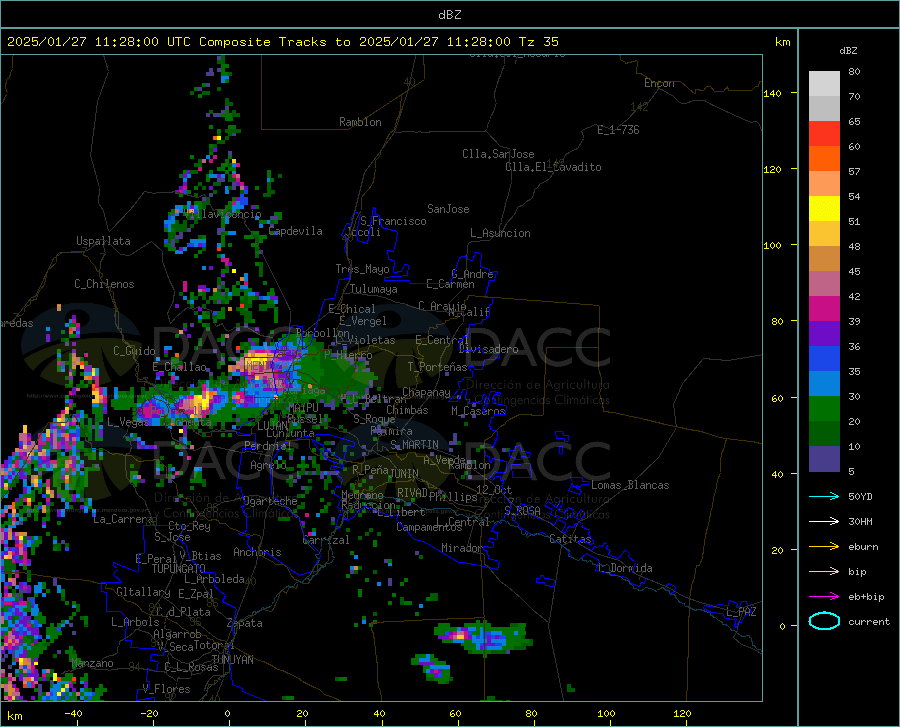
Task: Click the TUNUYAN place label
Action: [232, 660]
